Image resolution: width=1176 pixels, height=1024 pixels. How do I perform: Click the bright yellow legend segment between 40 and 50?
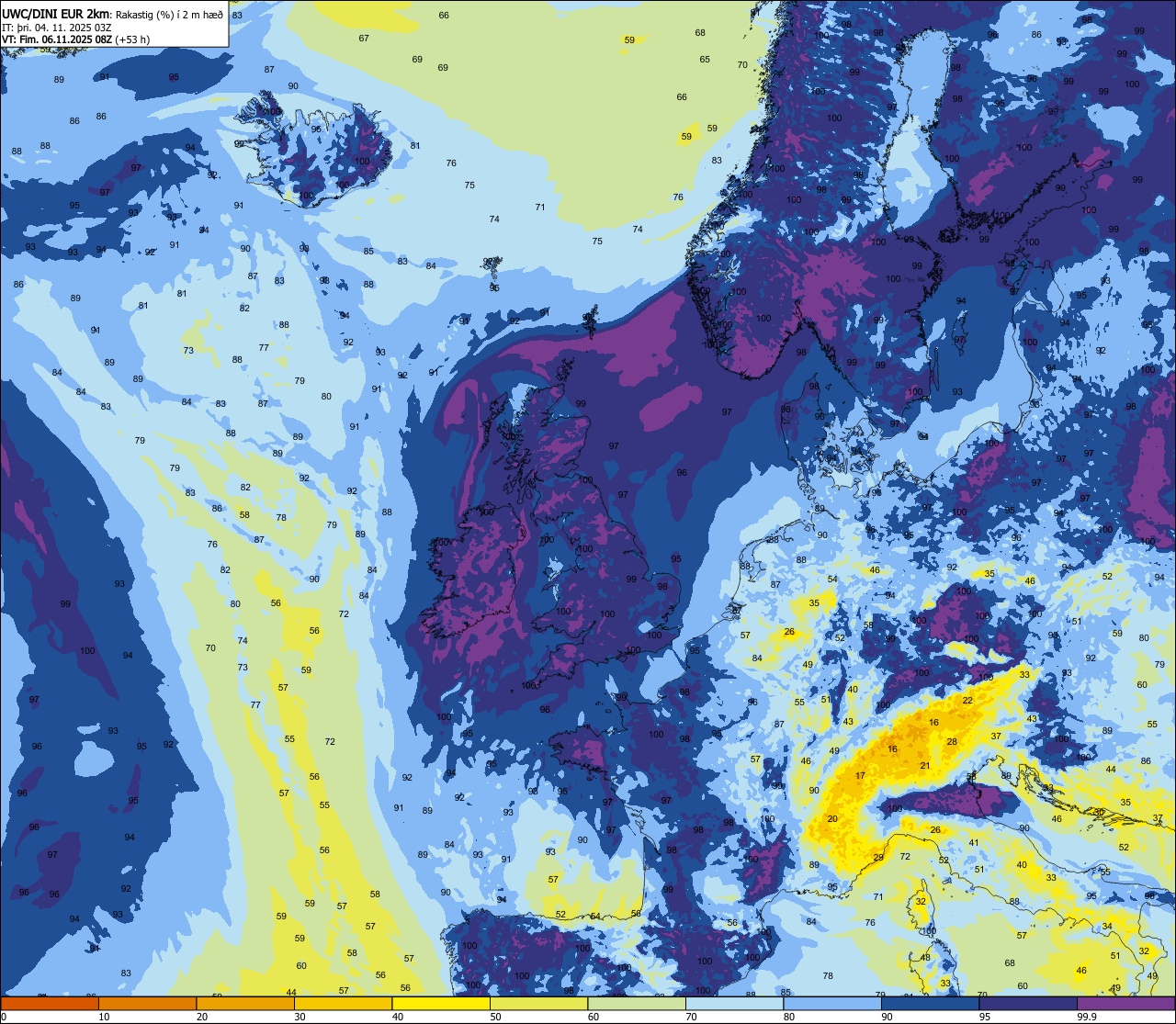pyautogui.click(x=441, y=1003)
